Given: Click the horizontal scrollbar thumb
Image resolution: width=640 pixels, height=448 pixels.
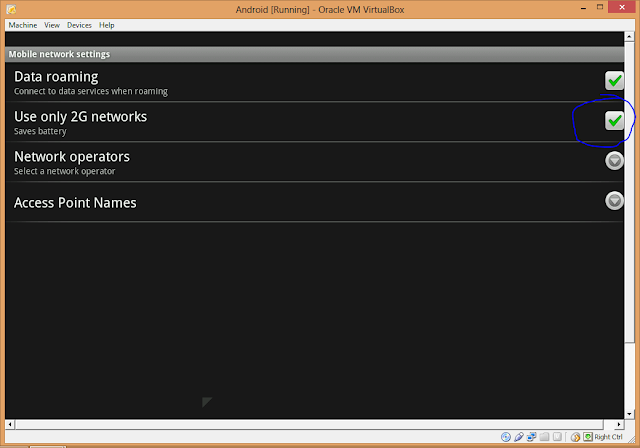Looking at the screenshot, I should pos(309,424).
